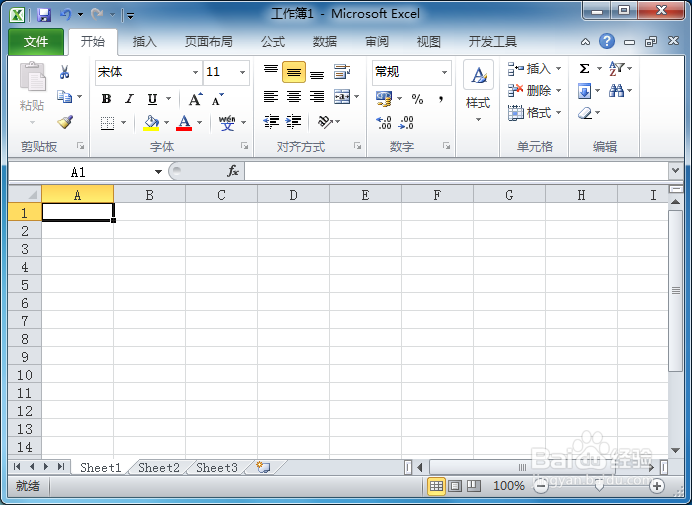Click the Save icon in quick access toolbar

43,15
